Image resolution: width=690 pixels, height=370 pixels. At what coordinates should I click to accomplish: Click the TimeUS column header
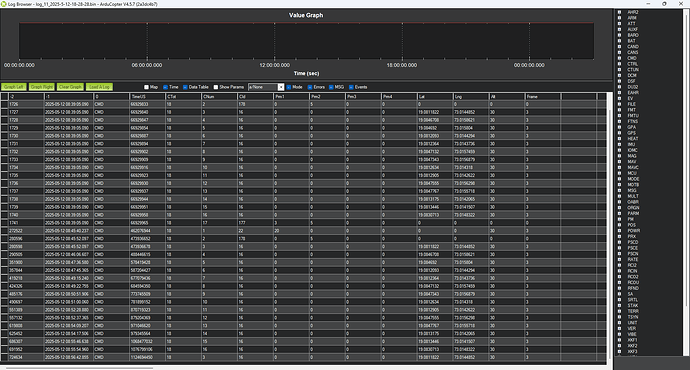coord(147,96)
